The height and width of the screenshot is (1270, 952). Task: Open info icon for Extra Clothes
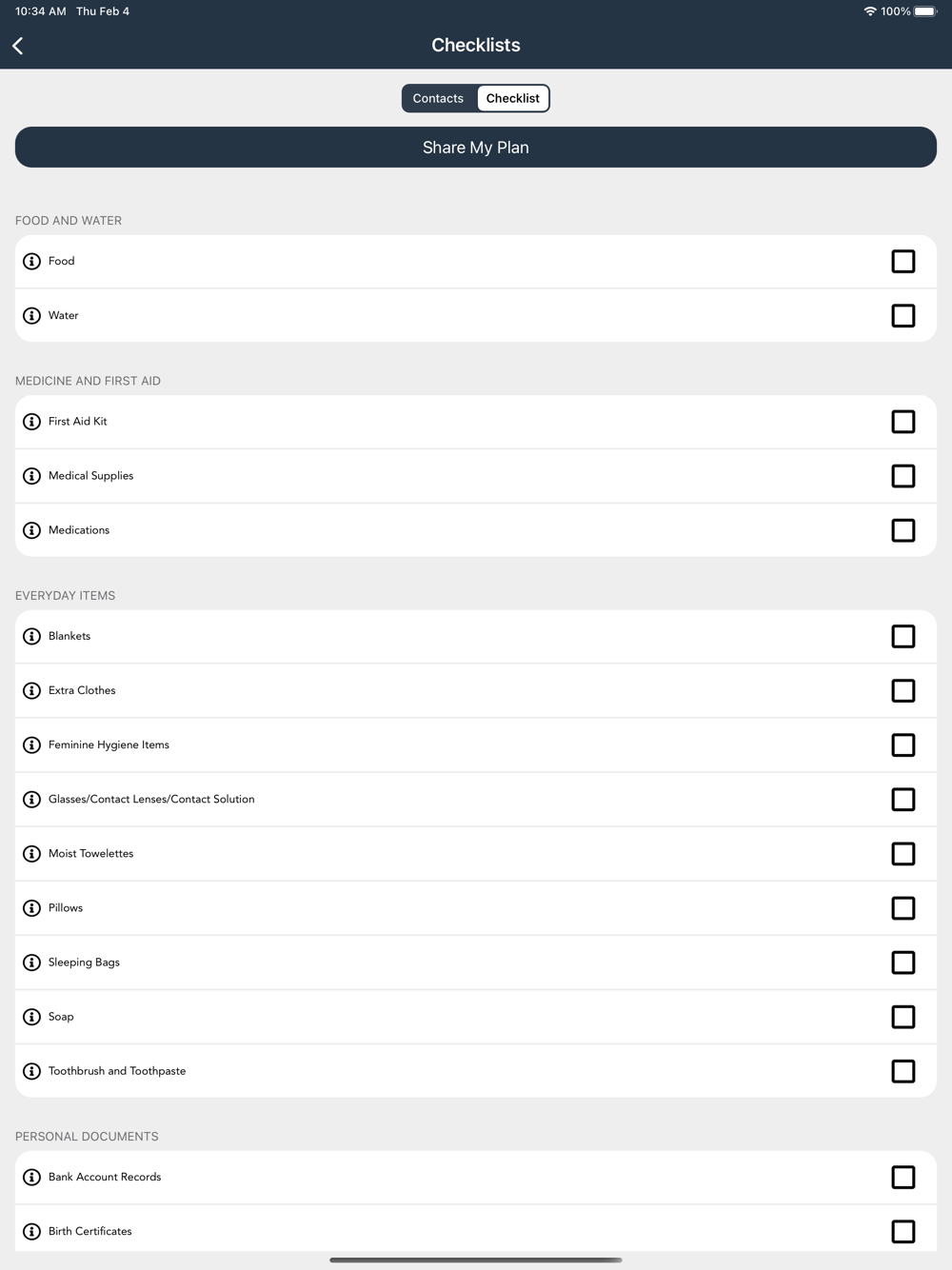tap(31, 690)
